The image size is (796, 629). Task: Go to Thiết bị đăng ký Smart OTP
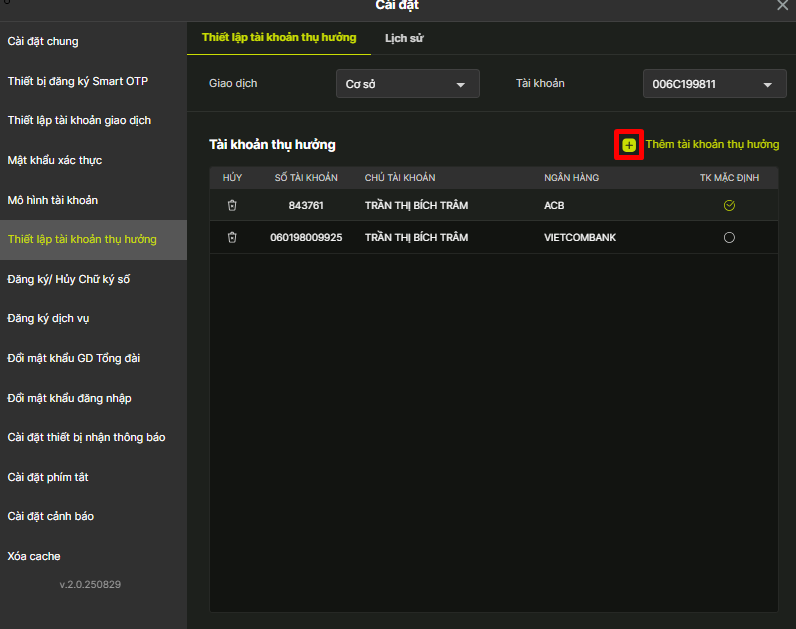tap(78, 81)
